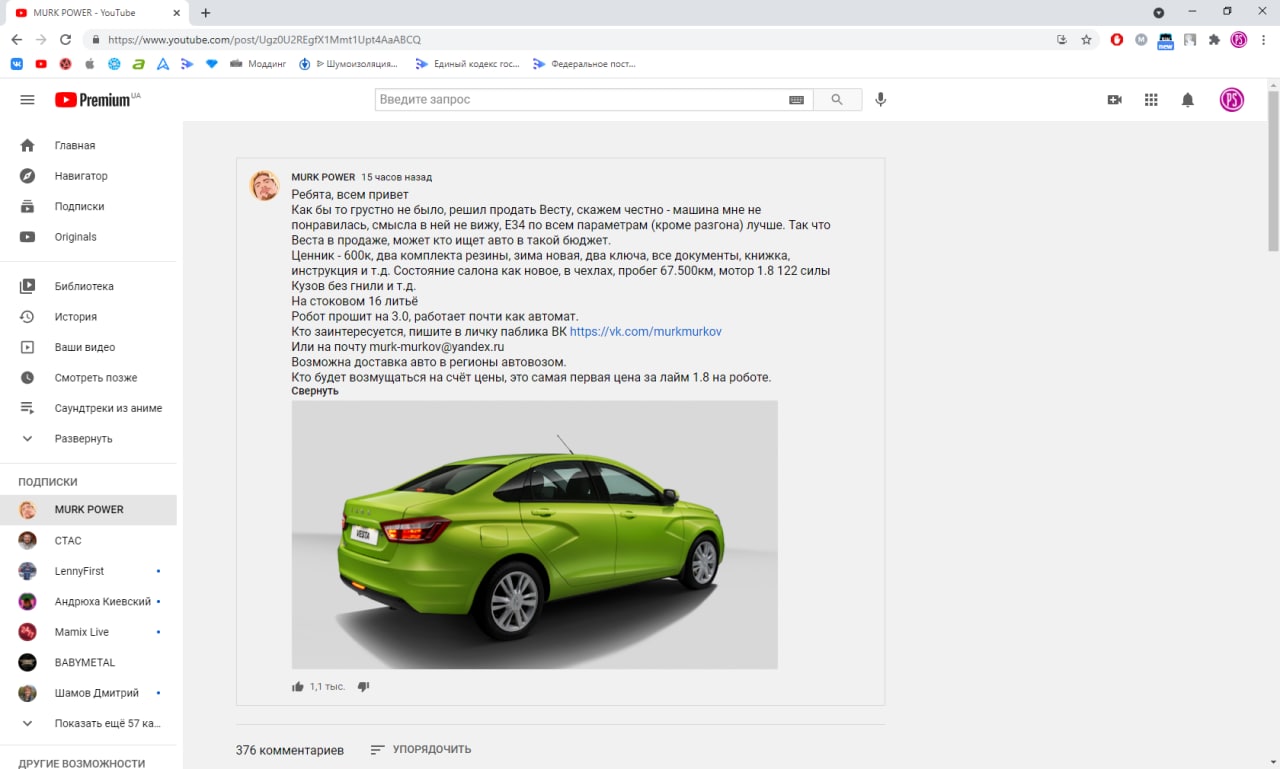This screenshot has width=1280, height=769.
Task: Open the YouTube apps grid icon
Action: (1151, 100)
